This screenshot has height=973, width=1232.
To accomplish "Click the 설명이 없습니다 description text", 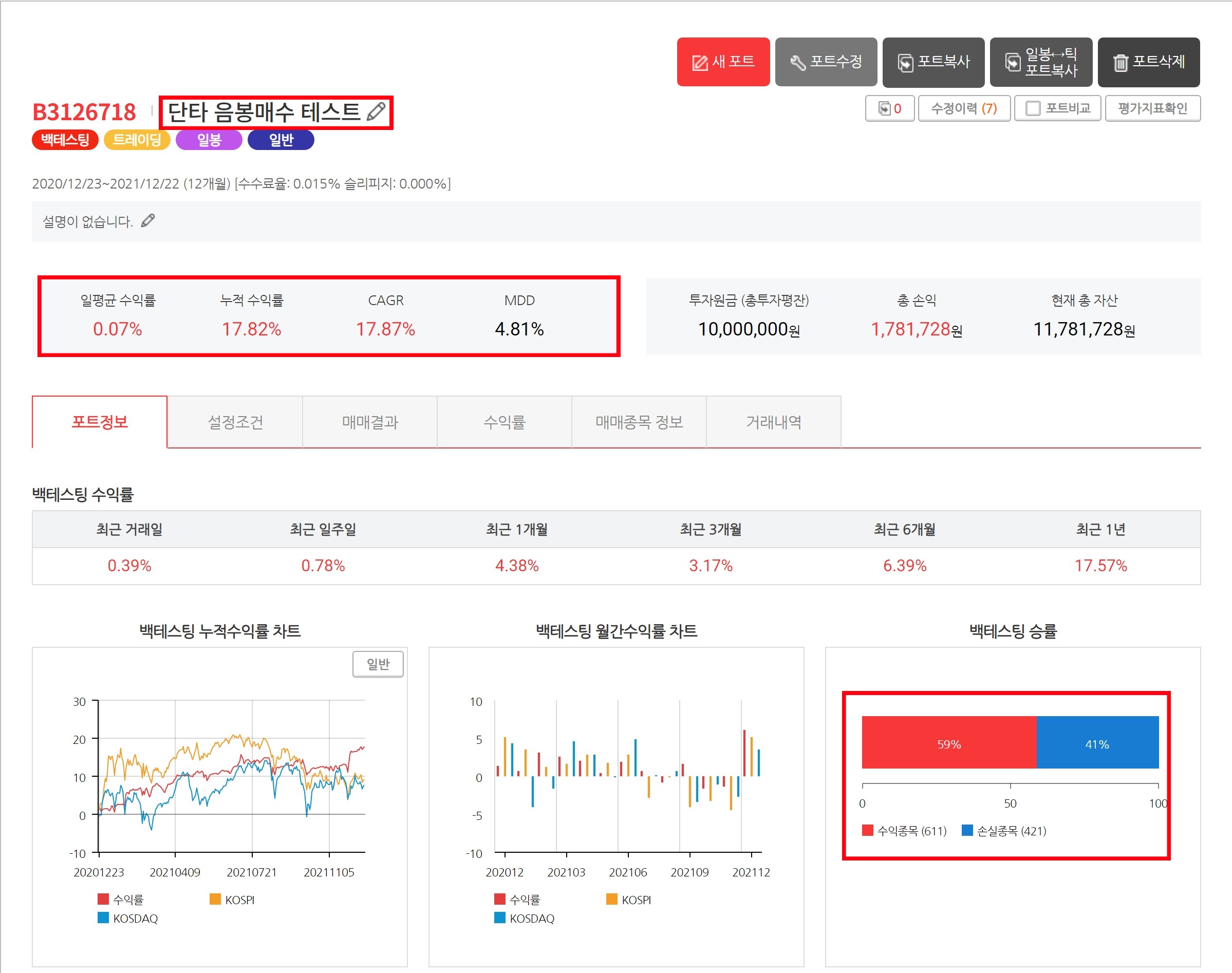I will pyautogui.click(x=88, y=221).
